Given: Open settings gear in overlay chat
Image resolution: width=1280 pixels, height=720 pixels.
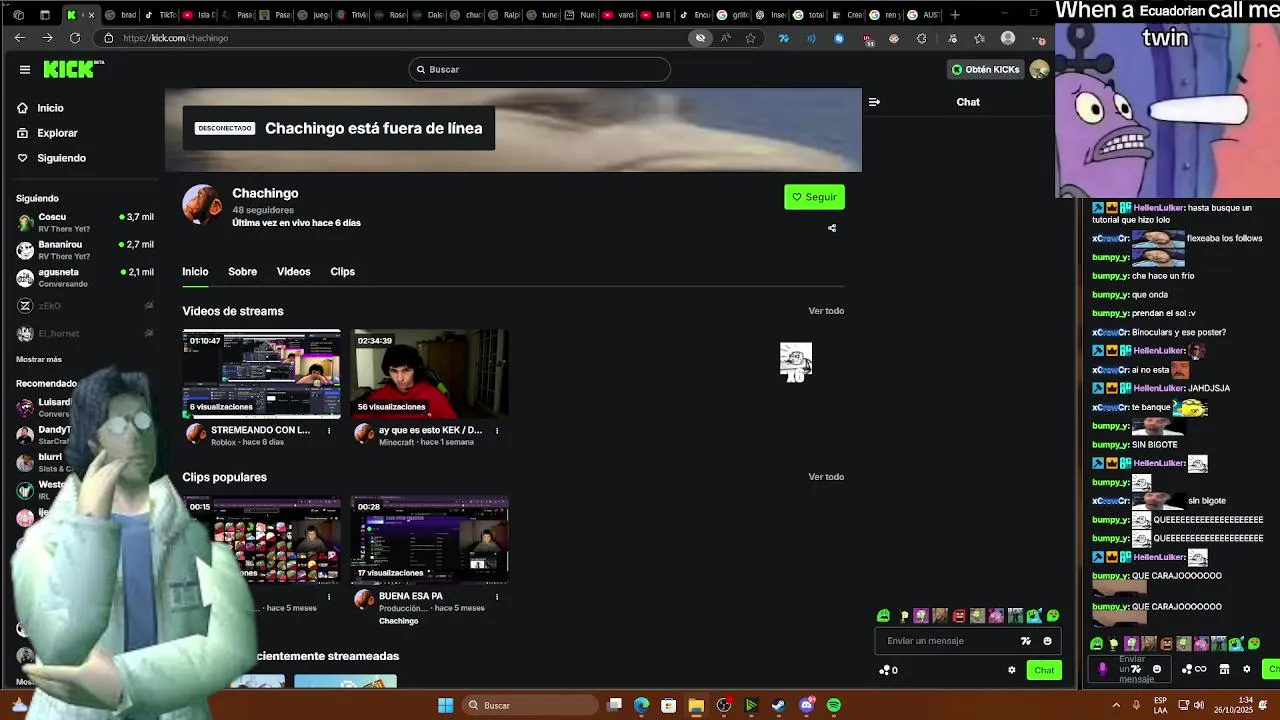Looking at the screenshot, I should pyautogui.click(x=1246, y=670).
